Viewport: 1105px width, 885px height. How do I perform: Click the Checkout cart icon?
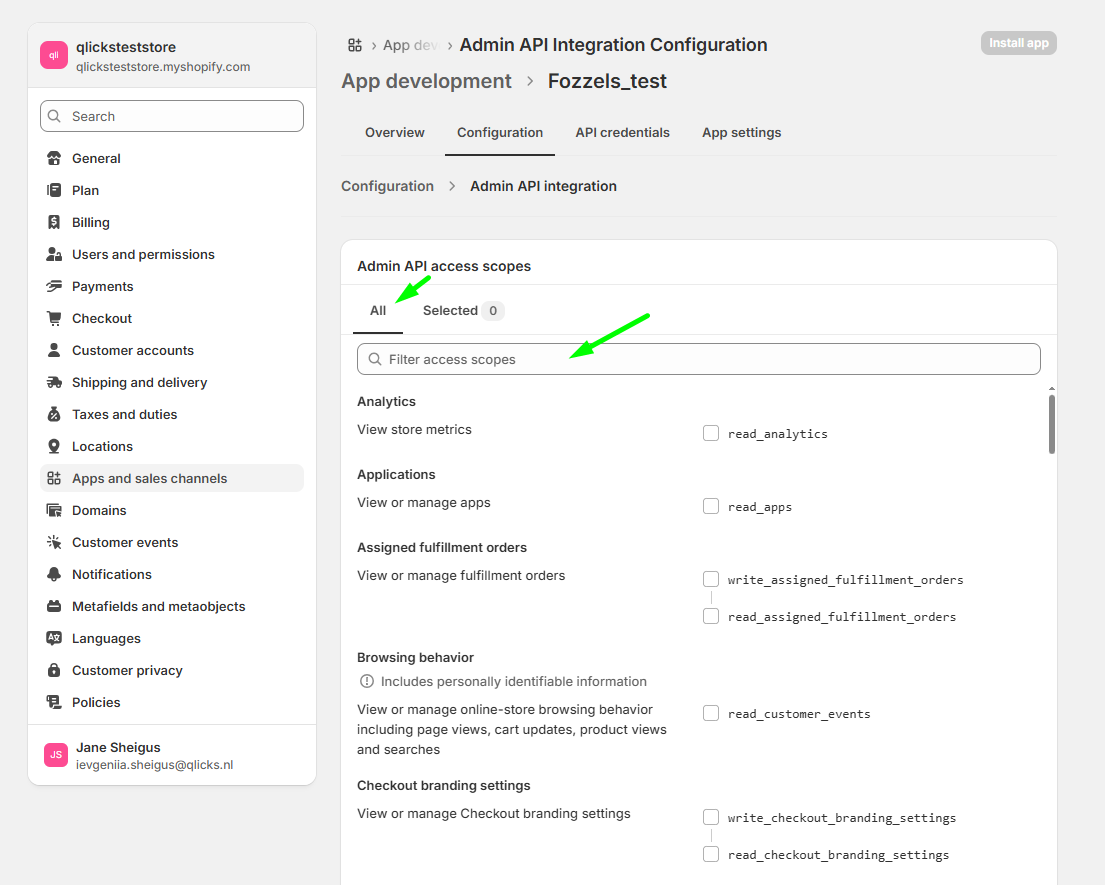(x=54, y=318)
